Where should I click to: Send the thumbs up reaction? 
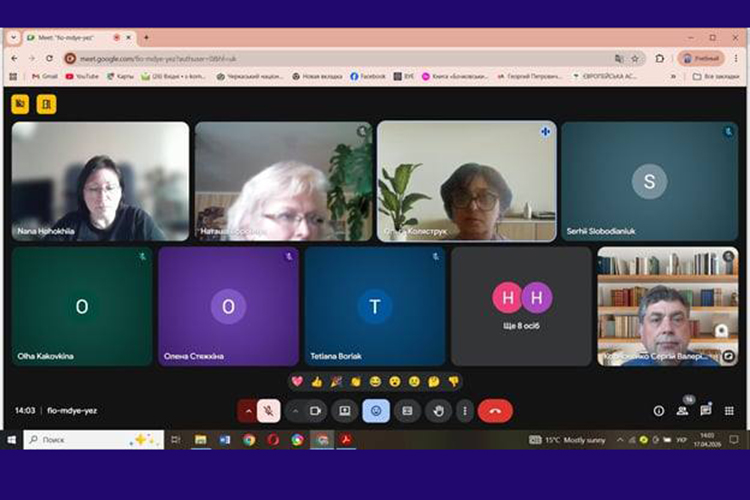(x=316, y=381)
